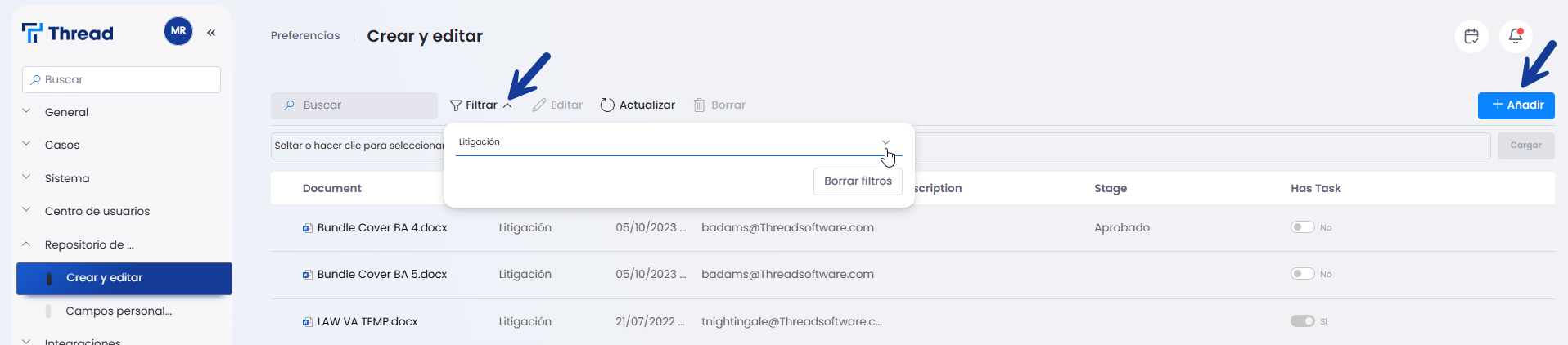1568x345 pixels.
Task: Expand the Casos sidebar section
Action: (62, 145)
